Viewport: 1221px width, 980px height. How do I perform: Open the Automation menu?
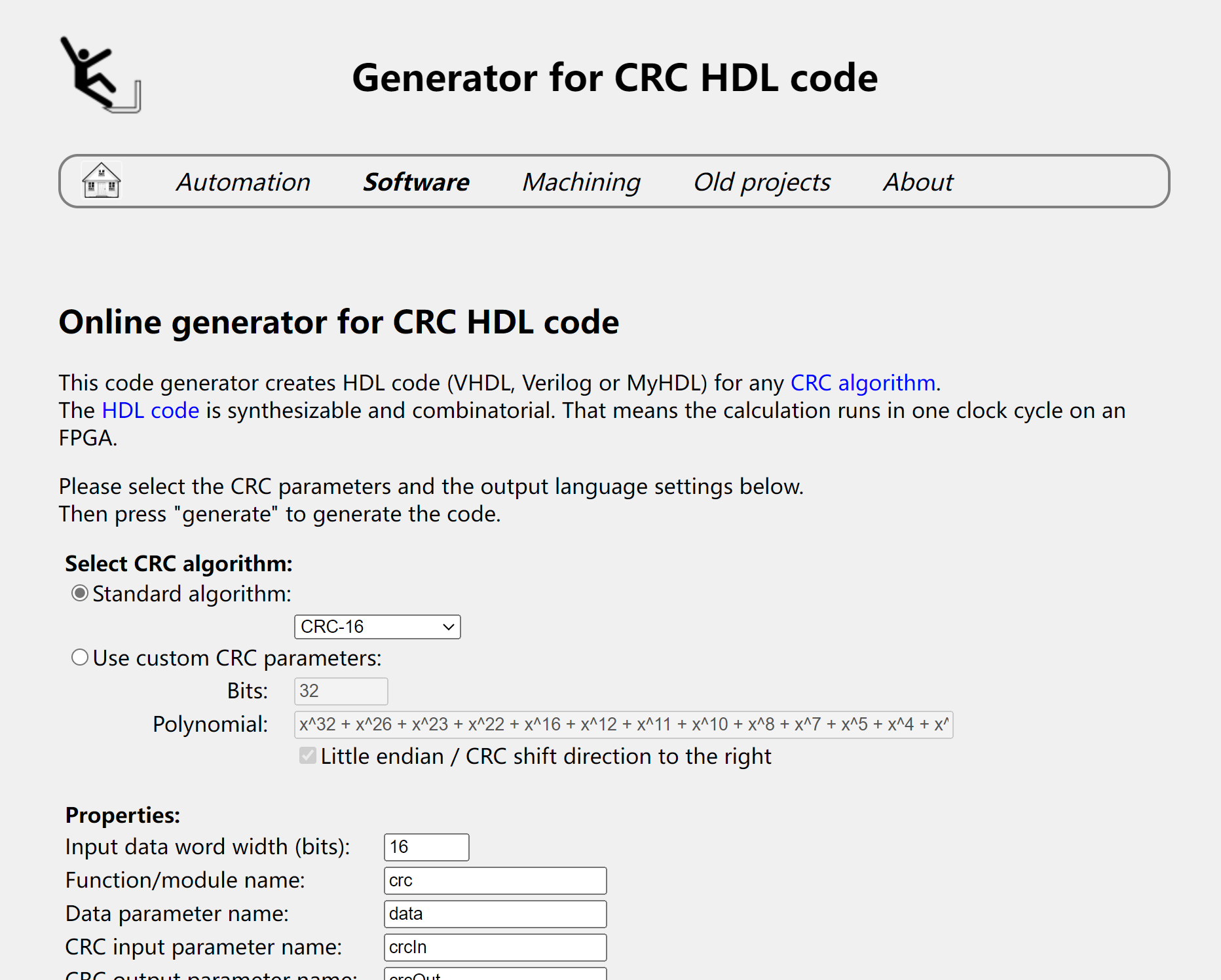[243, 182]
